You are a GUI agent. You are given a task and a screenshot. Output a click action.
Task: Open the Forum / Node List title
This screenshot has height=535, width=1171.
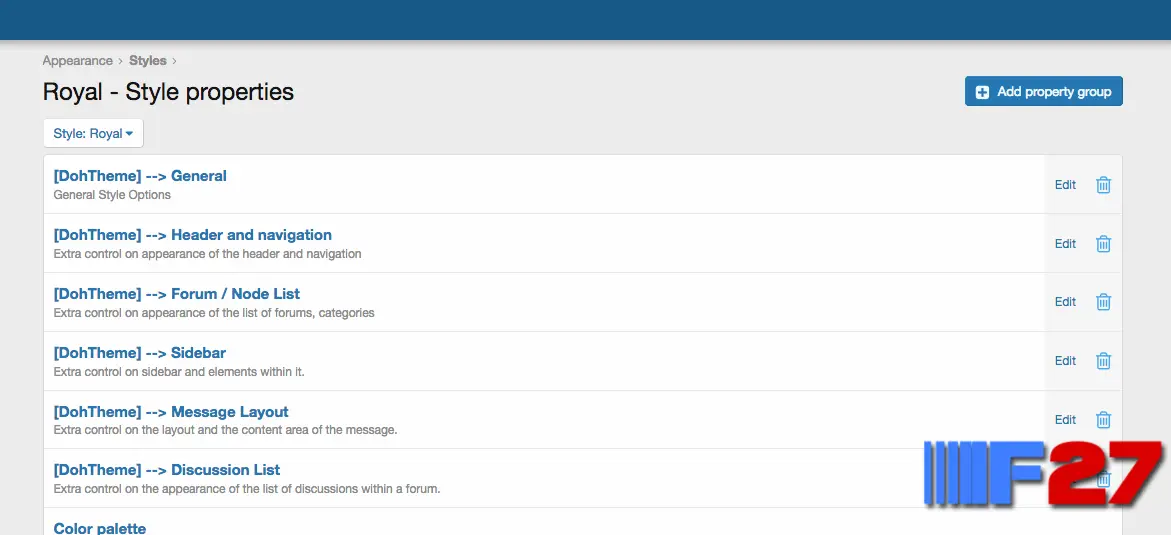(176, 294)
